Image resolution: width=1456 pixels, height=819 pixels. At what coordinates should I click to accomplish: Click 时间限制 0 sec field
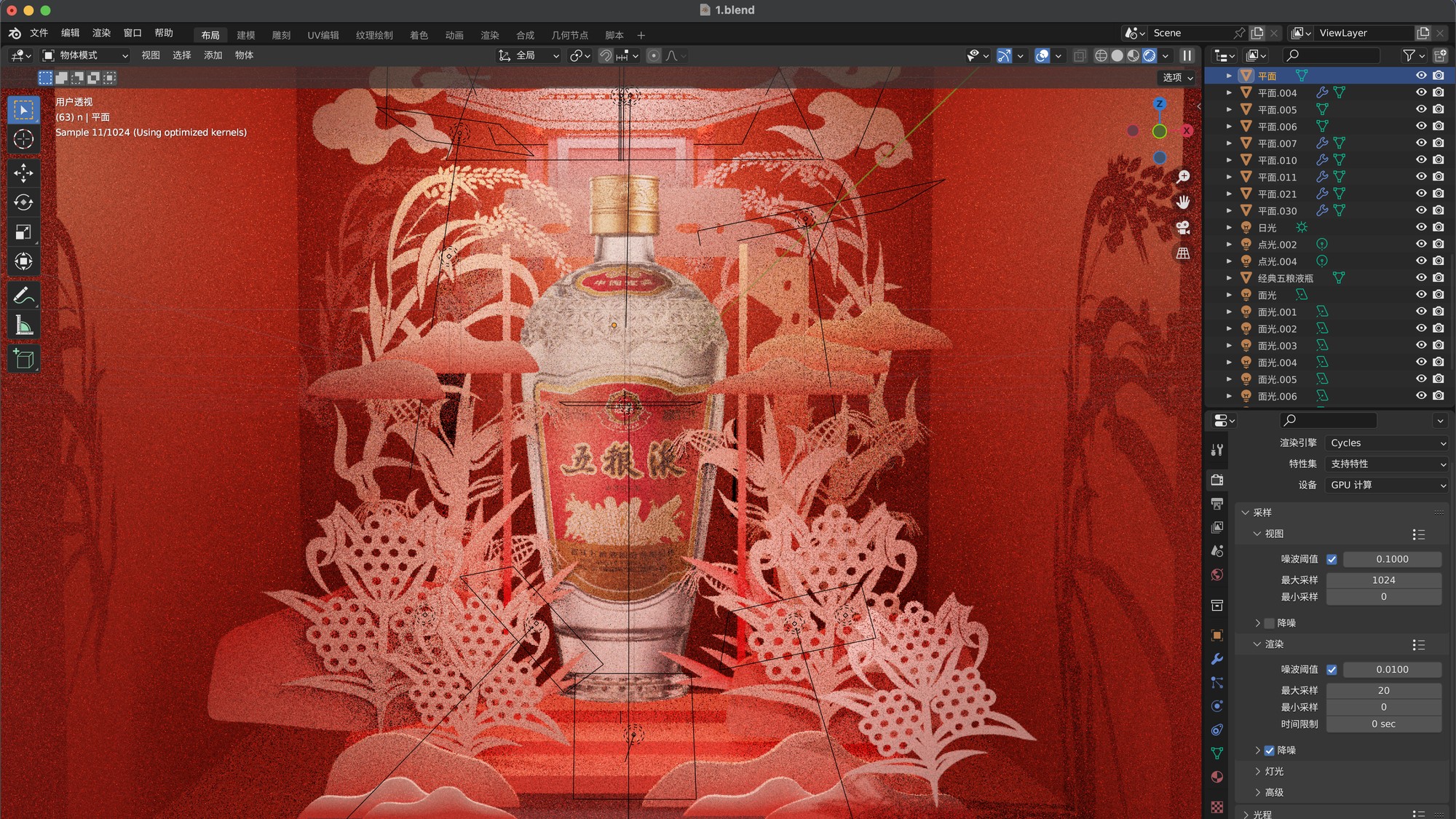click(x=1383, y=724)
